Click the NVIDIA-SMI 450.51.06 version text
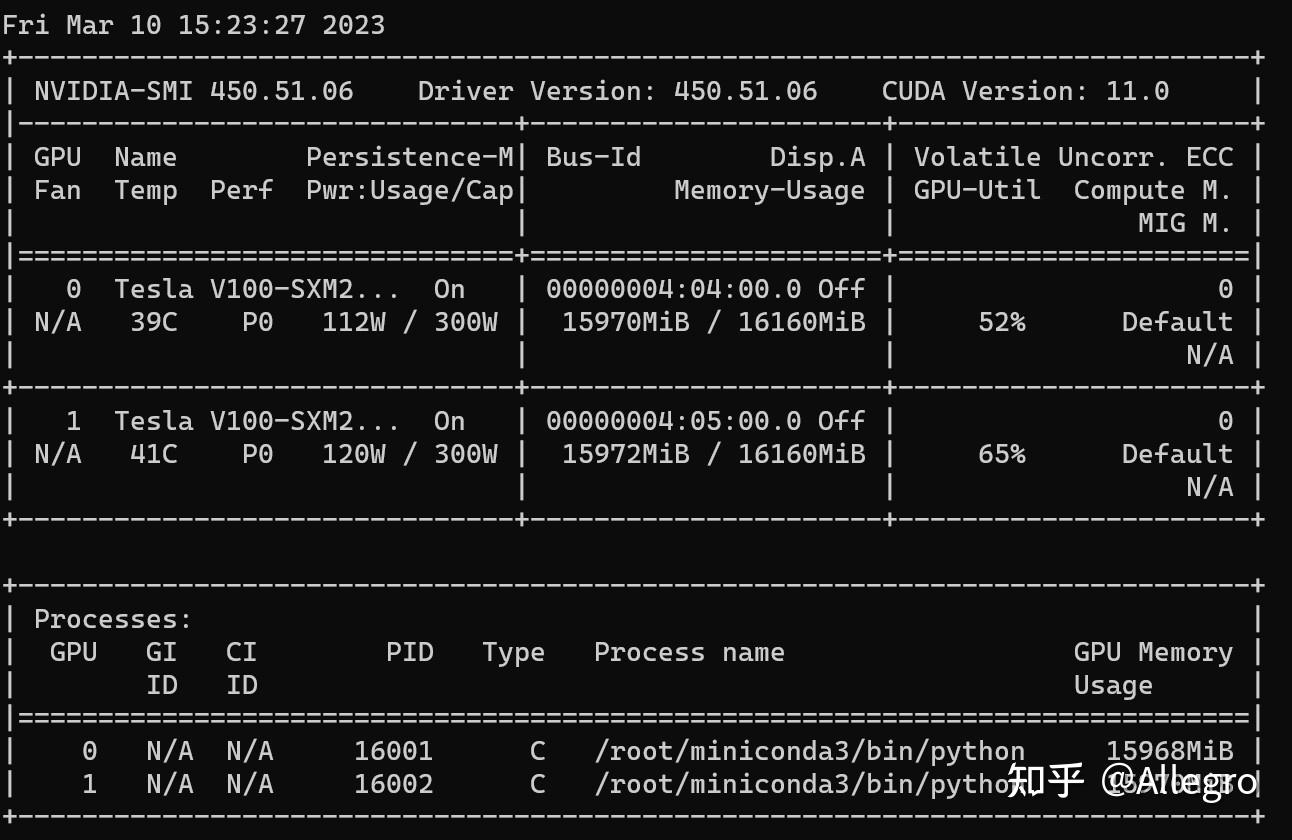The image size is (1292, 840). click(193, 91)
